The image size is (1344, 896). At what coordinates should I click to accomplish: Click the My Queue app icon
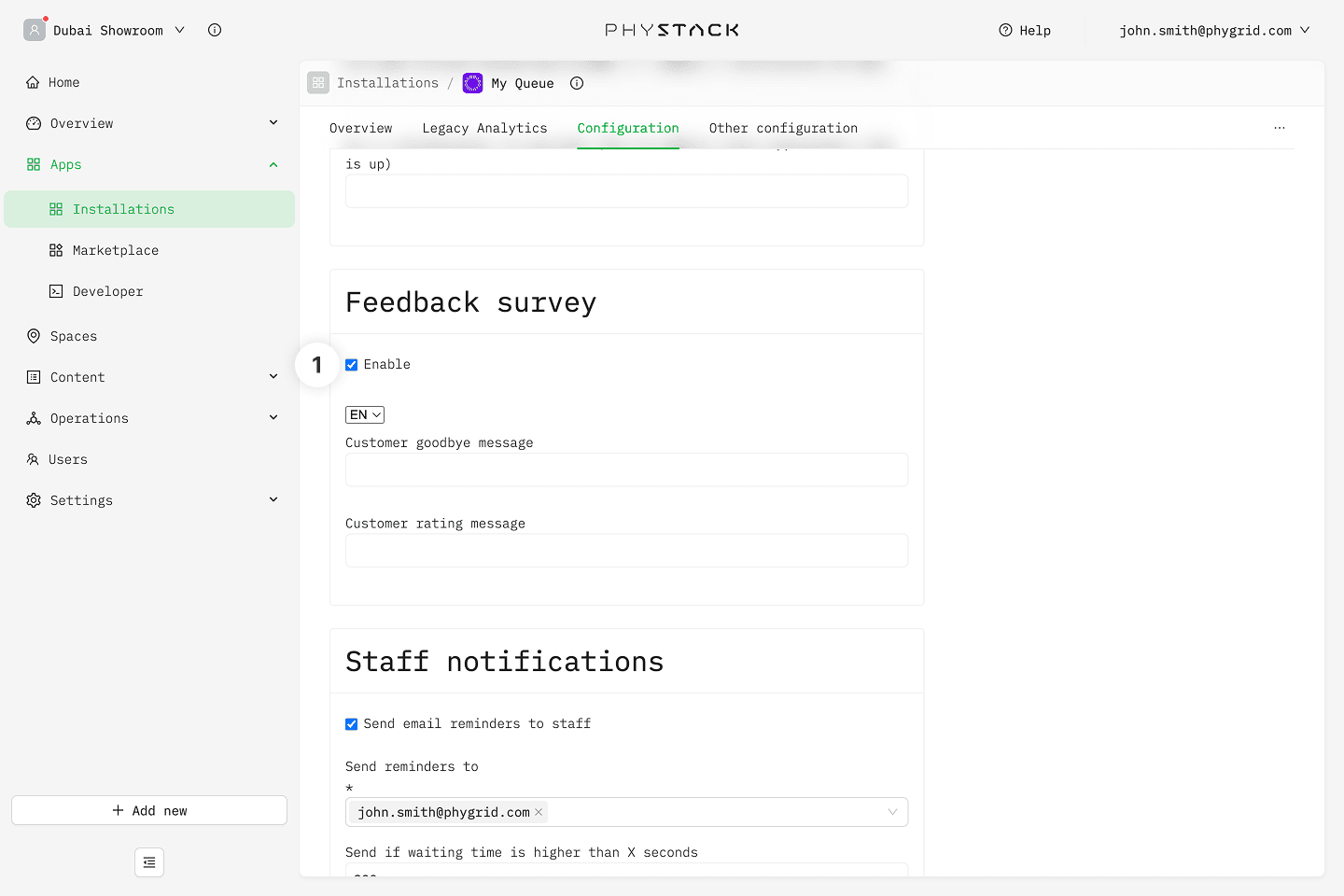[x=473, y=83]
